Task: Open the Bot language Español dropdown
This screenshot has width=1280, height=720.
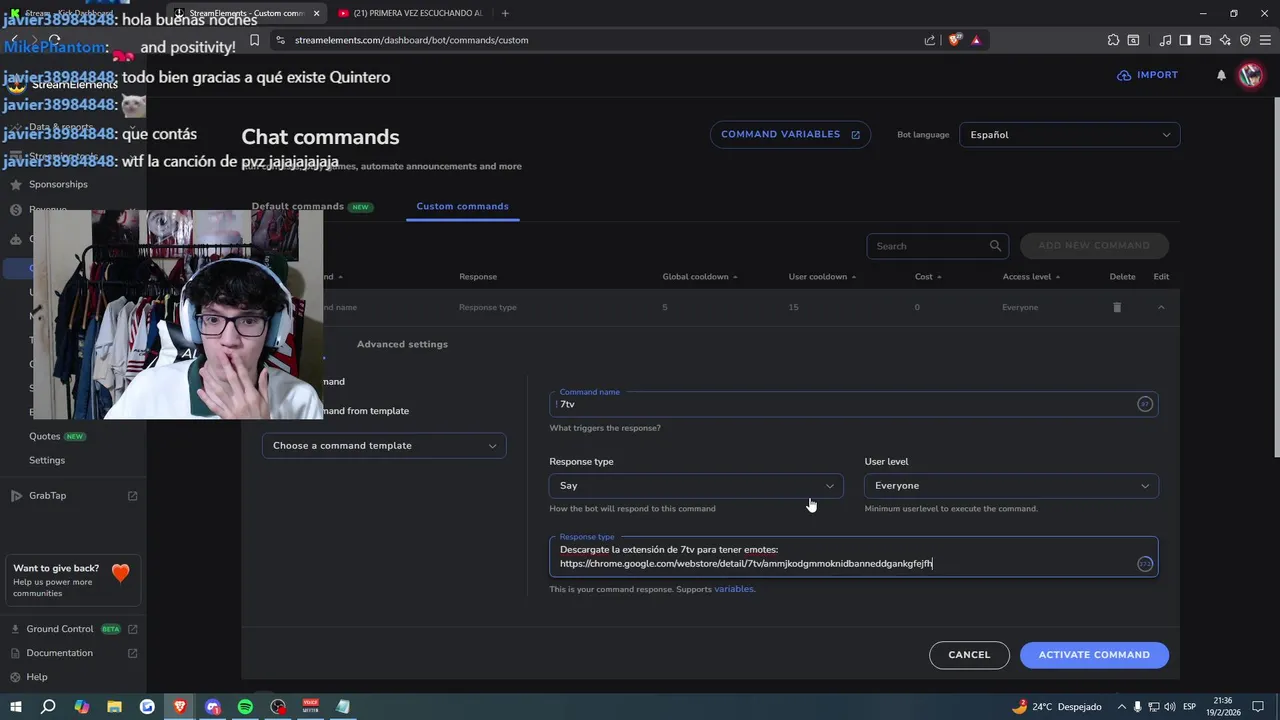Action: click(x=1069, y=135)
